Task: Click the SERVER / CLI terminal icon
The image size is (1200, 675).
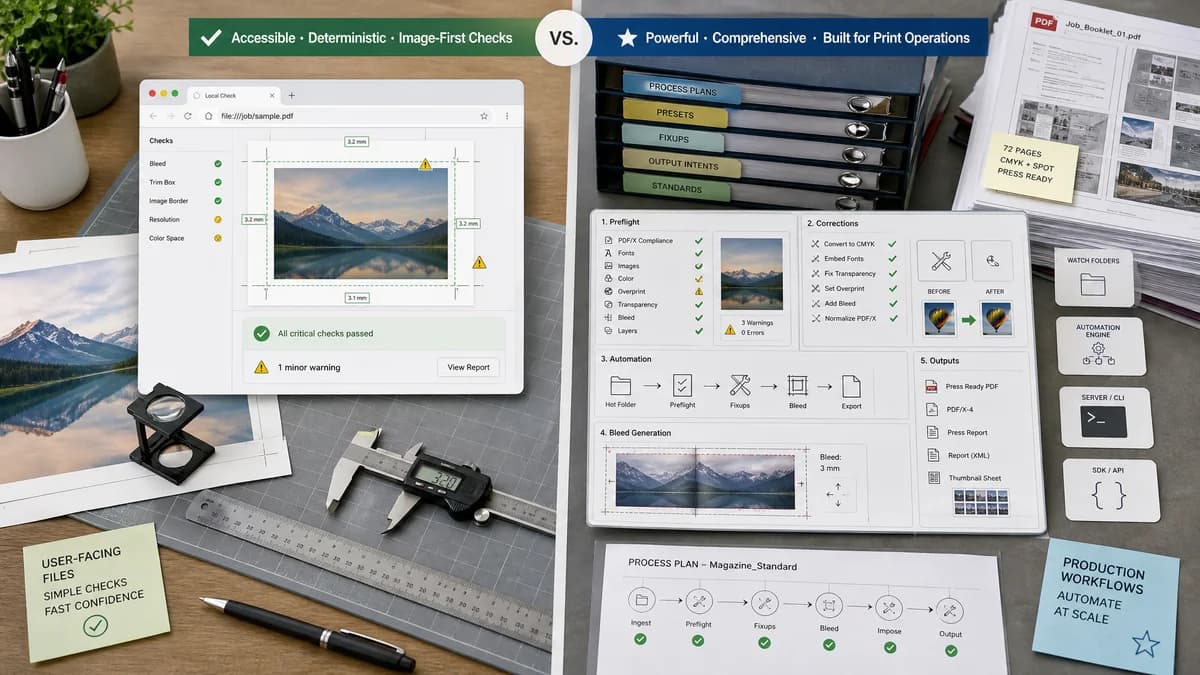Action: [x=1104, y=421]
